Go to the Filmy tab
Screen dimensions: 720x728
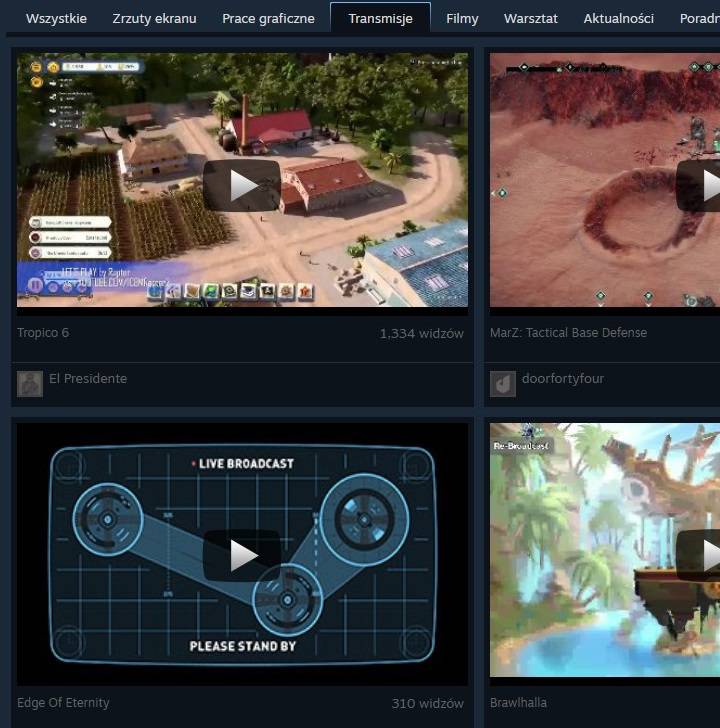coord(462,18)
